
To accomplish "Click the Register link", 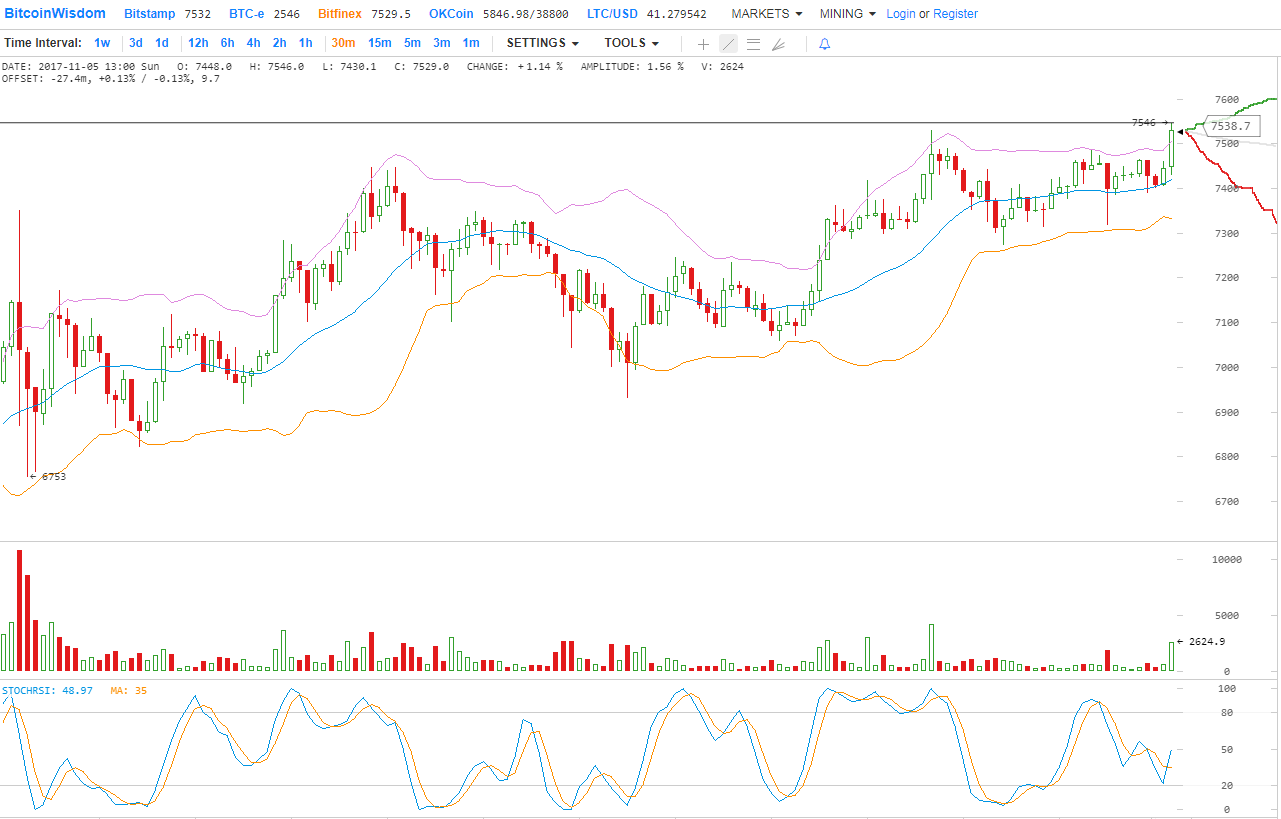I will pyautogui.click(x=955, y=14).
